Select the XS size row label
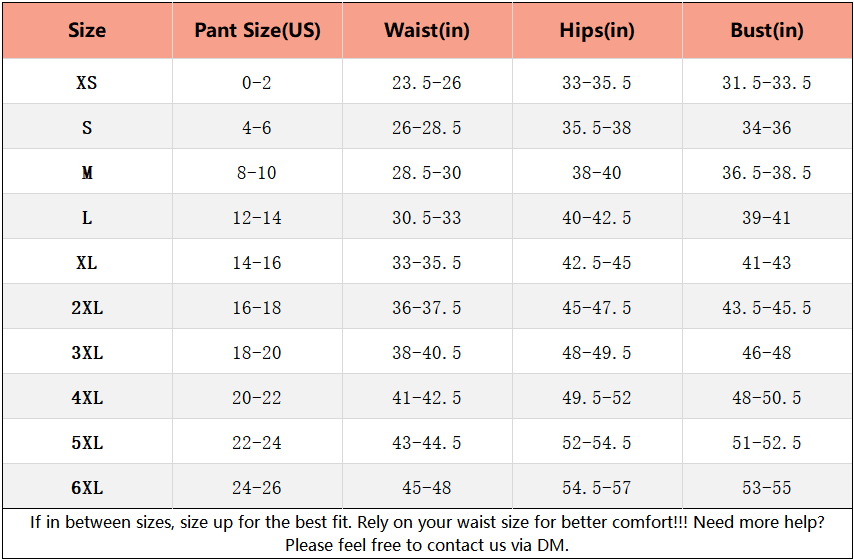The height and width of the screenshot is (560, 854). (87, 83)
